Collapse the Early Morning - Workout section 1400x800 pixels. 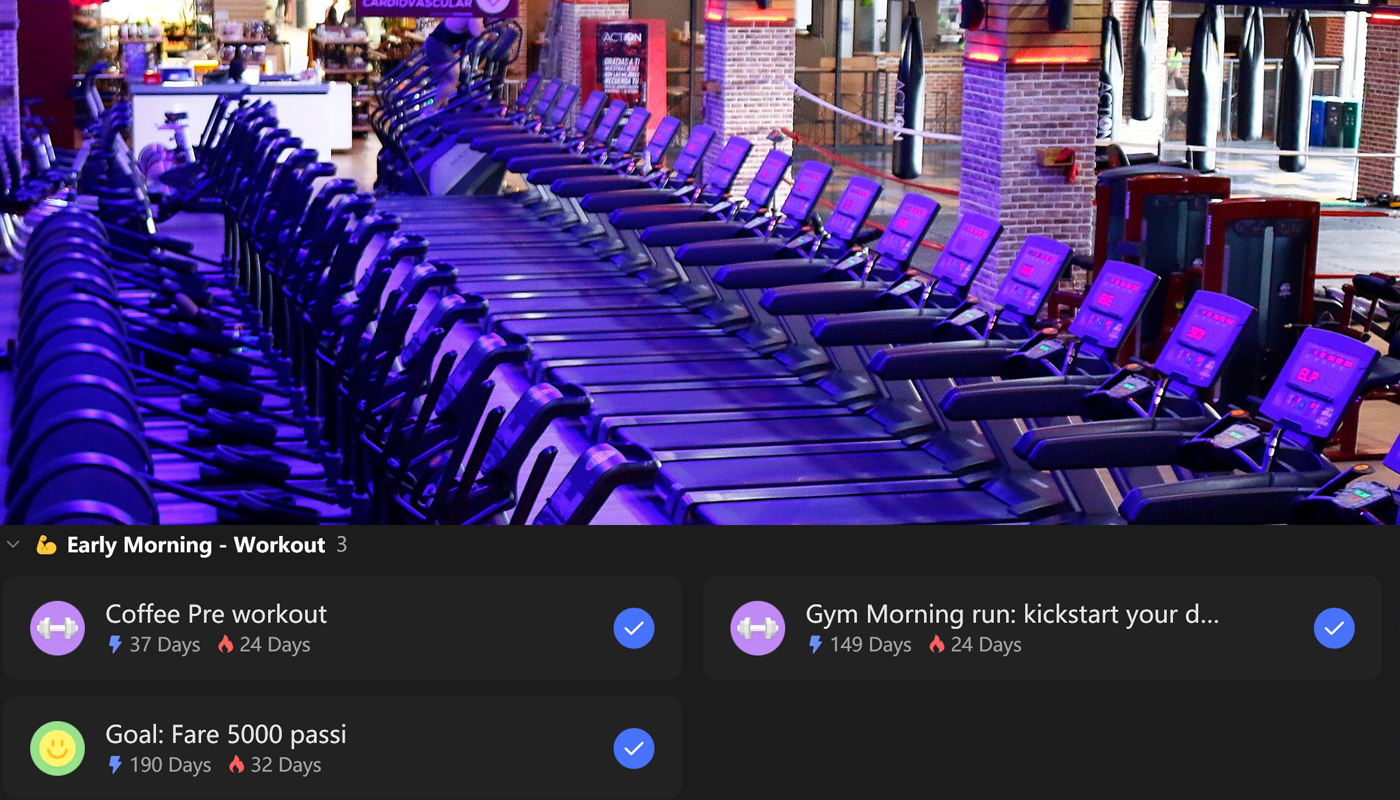tap(13, 545)
